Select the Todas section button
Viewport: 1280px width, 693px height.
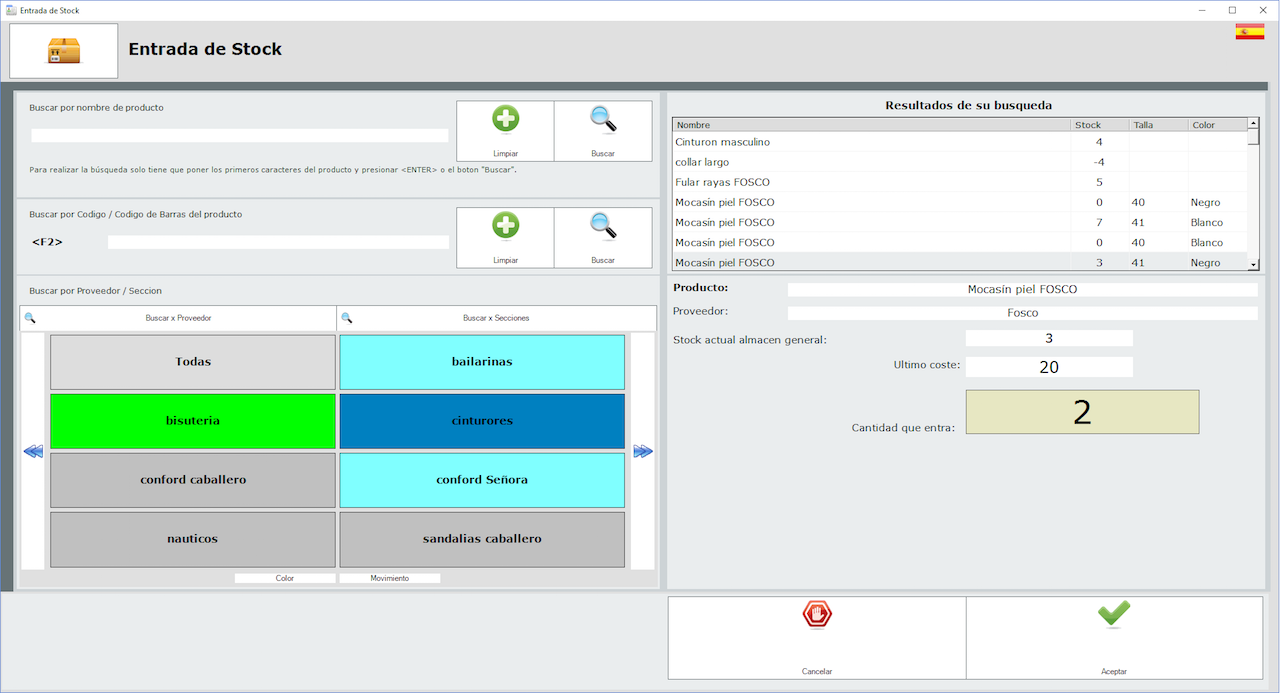click(193, 362)
